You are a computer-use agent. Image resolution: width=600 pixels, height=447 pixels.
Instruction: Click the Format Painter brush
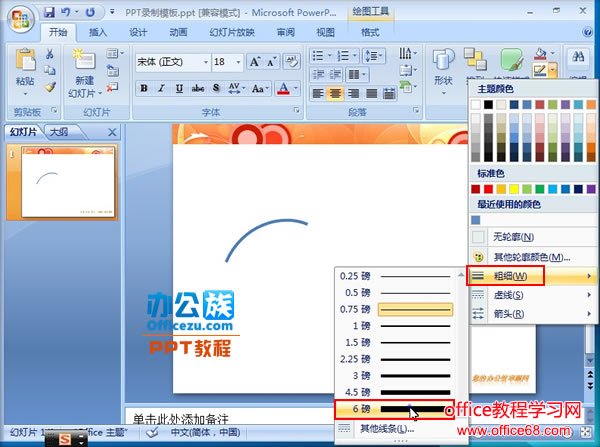click(49, 87)
